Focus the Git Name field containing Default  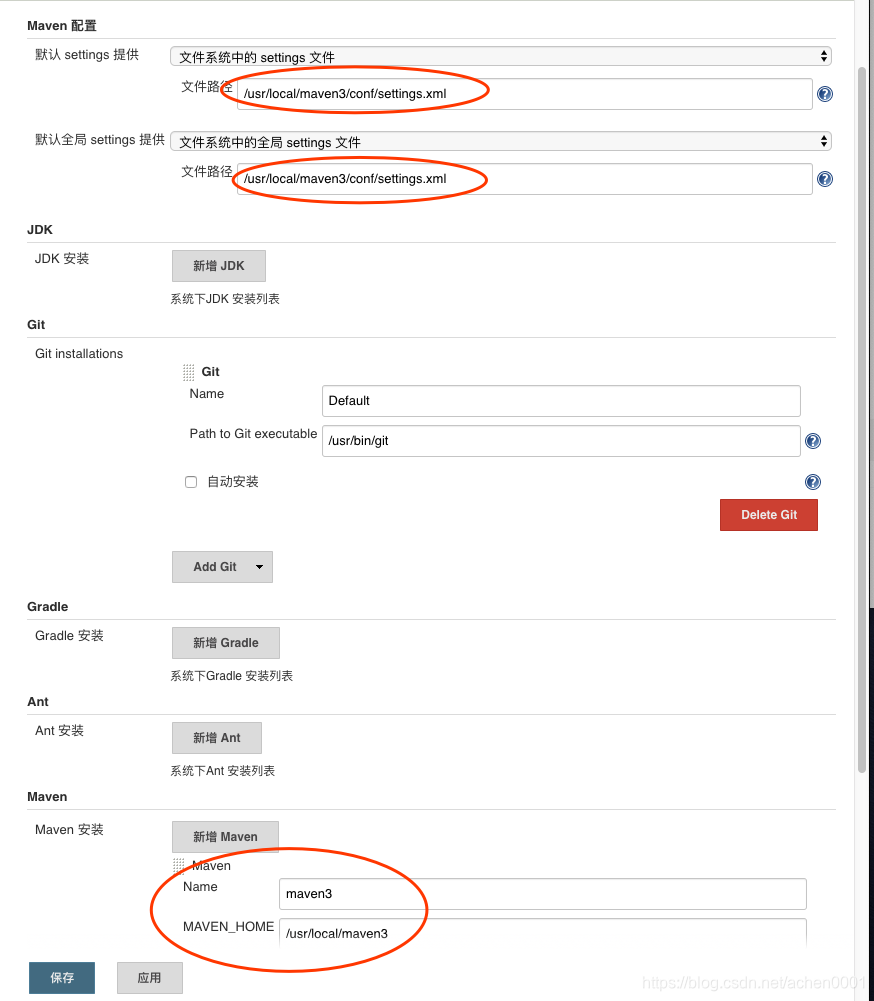click(x=561, y=401)
